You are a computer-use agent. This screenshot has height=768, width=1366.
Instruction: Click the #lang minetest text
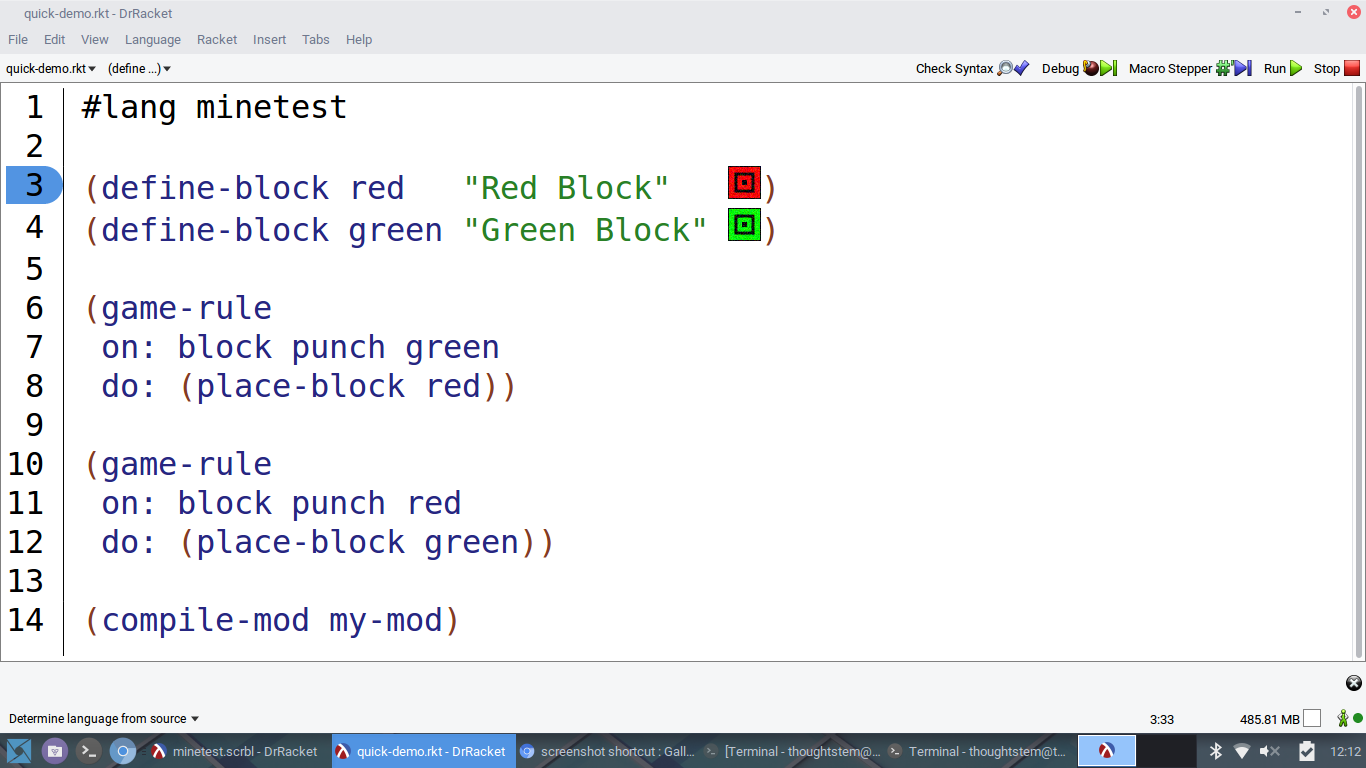pos(214,107)
